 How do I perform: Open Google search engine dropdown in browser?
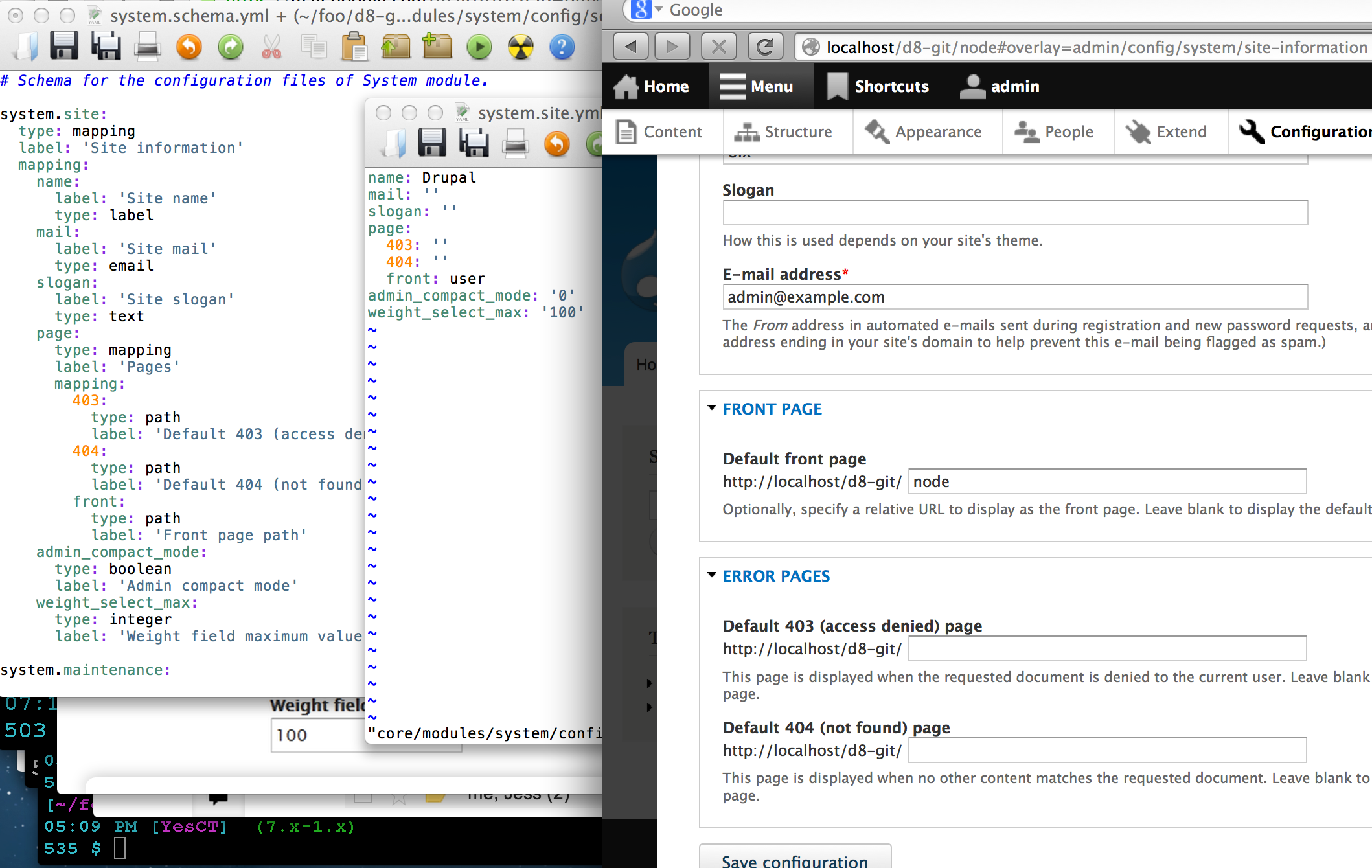click(659, 10)
